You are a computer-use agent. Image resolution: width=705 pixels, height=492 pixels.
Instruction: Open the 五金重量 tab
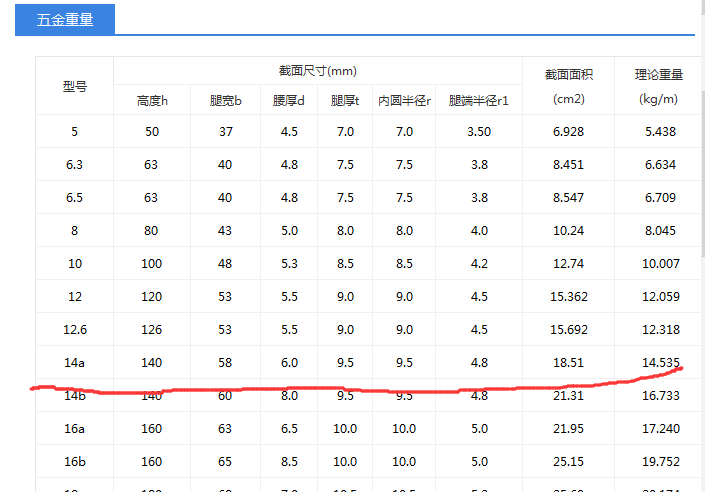coord(65,20)
